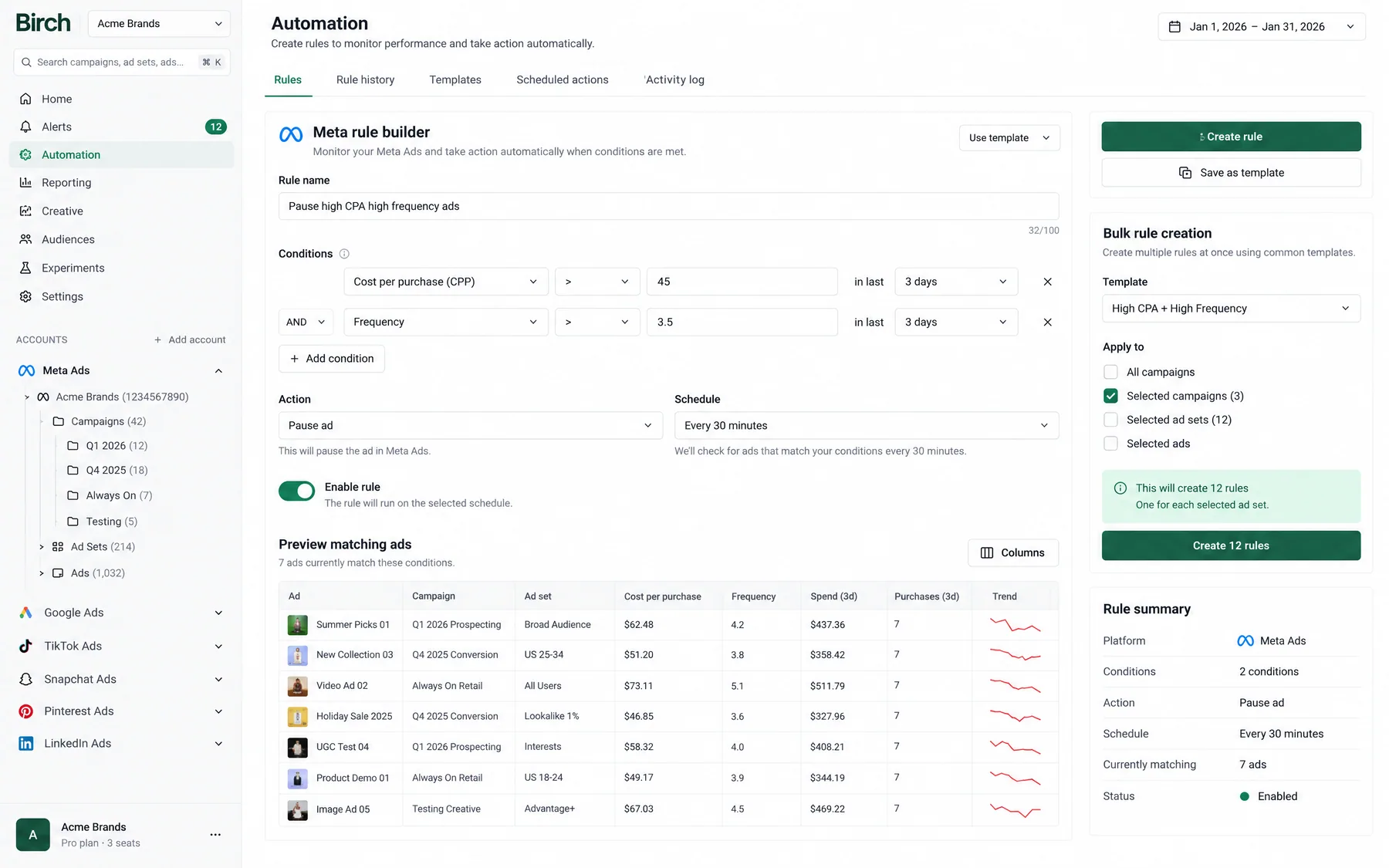Image resolution: width=1389 pixels, height=868 pixels.
Task: Uncheck Selected campaigns (3) checkbox
Action: pos(1110,396)
